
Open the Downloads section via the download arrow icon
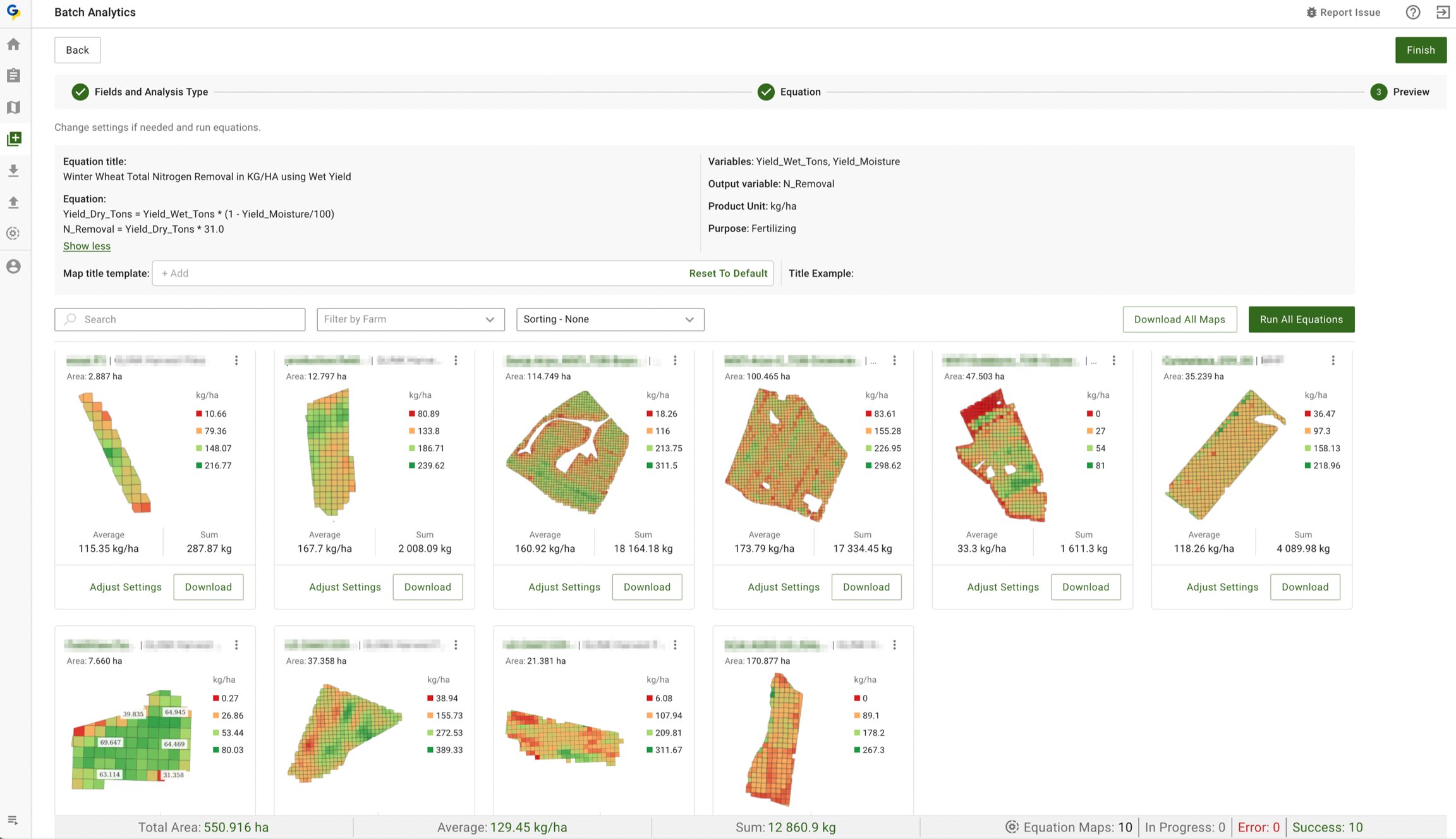click(13, 170)
